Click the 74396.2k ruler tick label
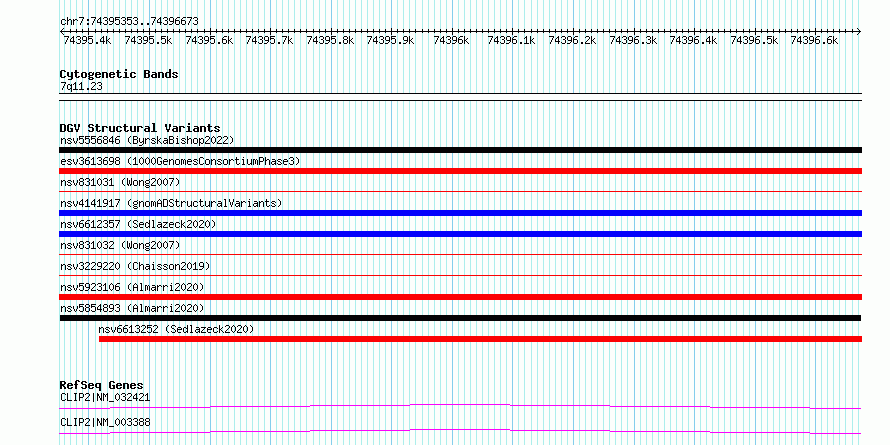 pyautogui.click(x=572, y=40)
